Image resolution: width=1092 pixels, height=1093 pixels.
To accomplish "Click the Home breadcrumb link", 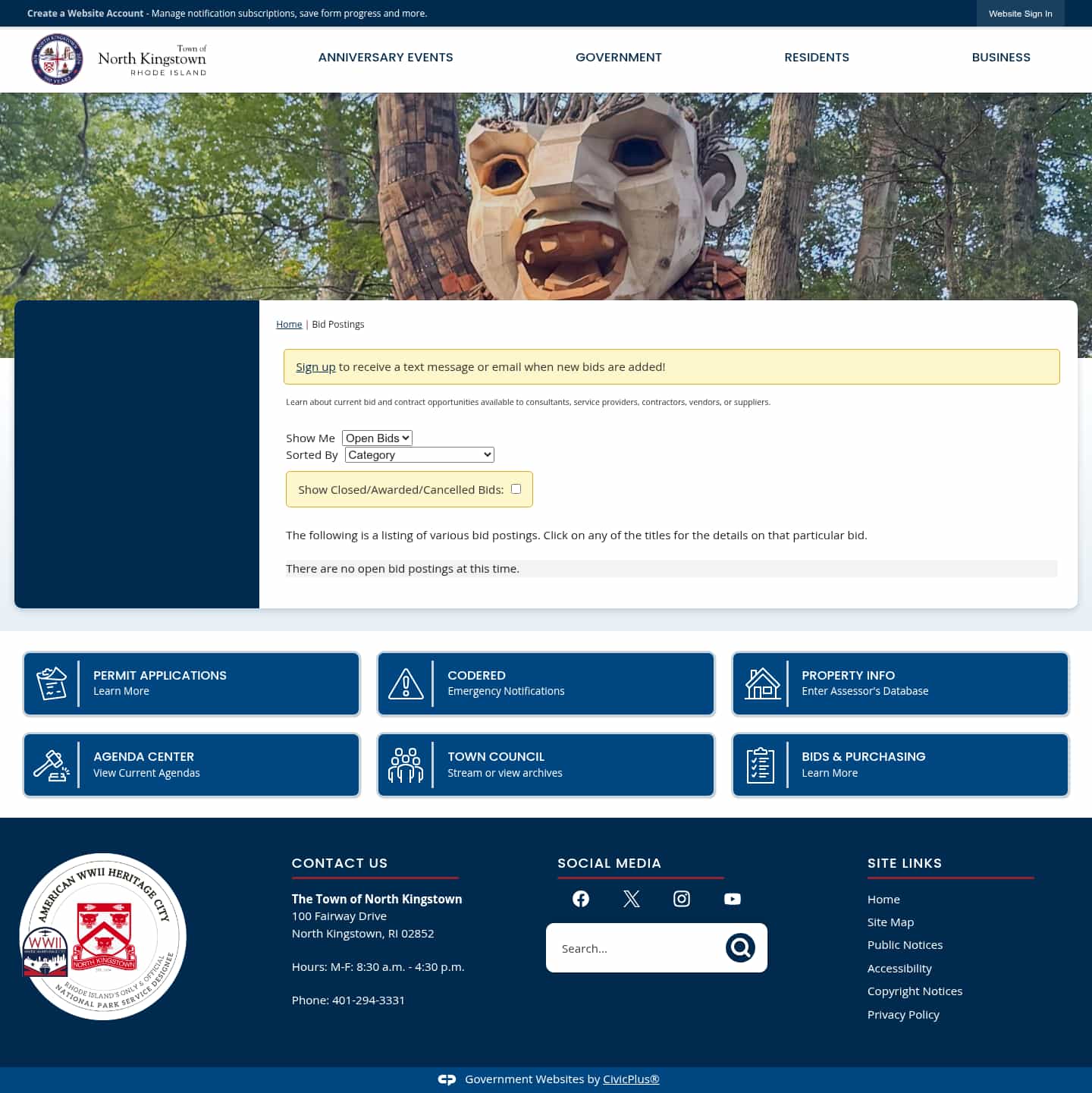I will coord(289,324).
